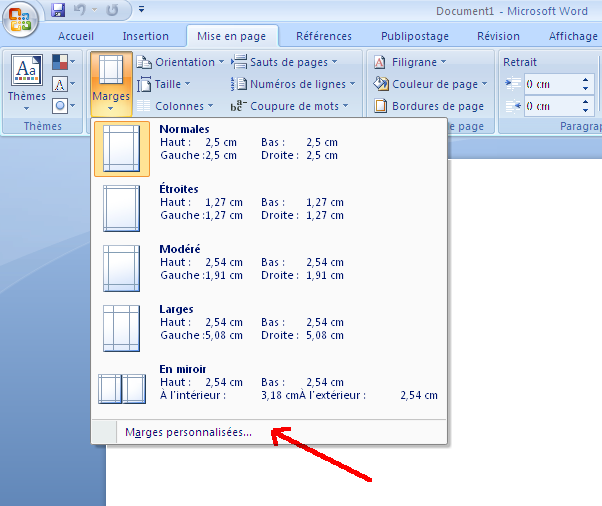Expand theme effects dropdown arrow
Screen dimensions: 602x506
coord(73,106)
